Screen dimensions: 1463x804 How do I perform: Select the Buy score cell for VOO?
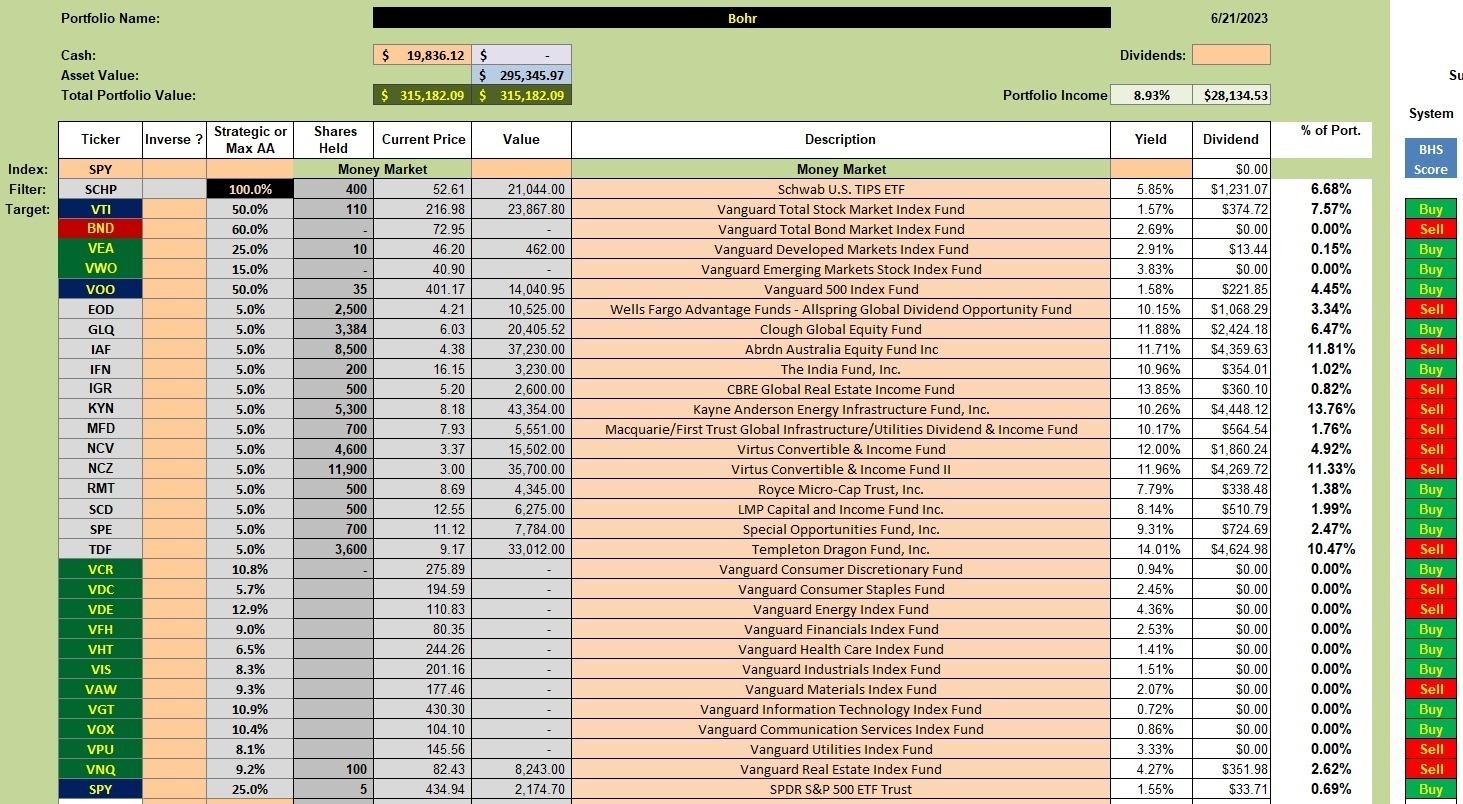coord(1430,289)
